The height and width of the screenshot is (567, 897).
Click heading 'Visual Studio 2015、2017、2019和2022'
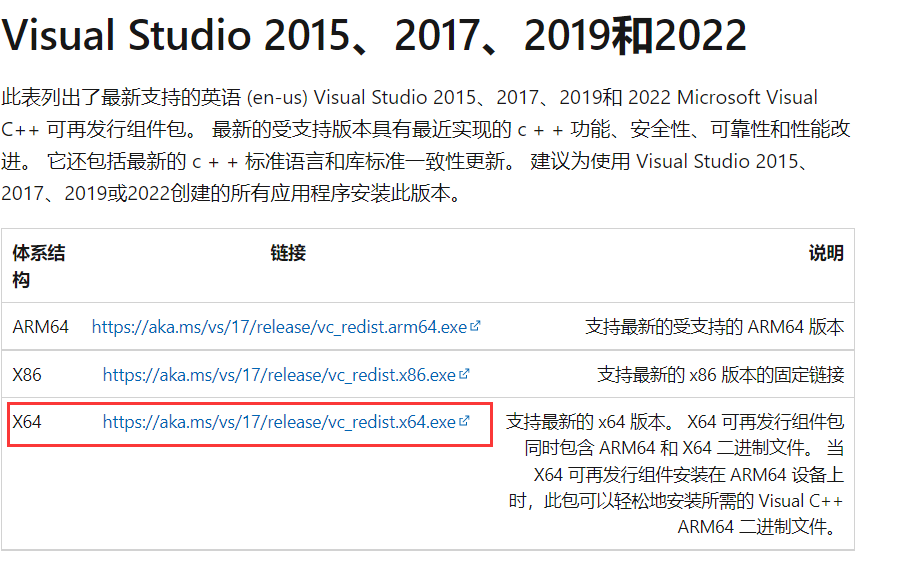374,35
